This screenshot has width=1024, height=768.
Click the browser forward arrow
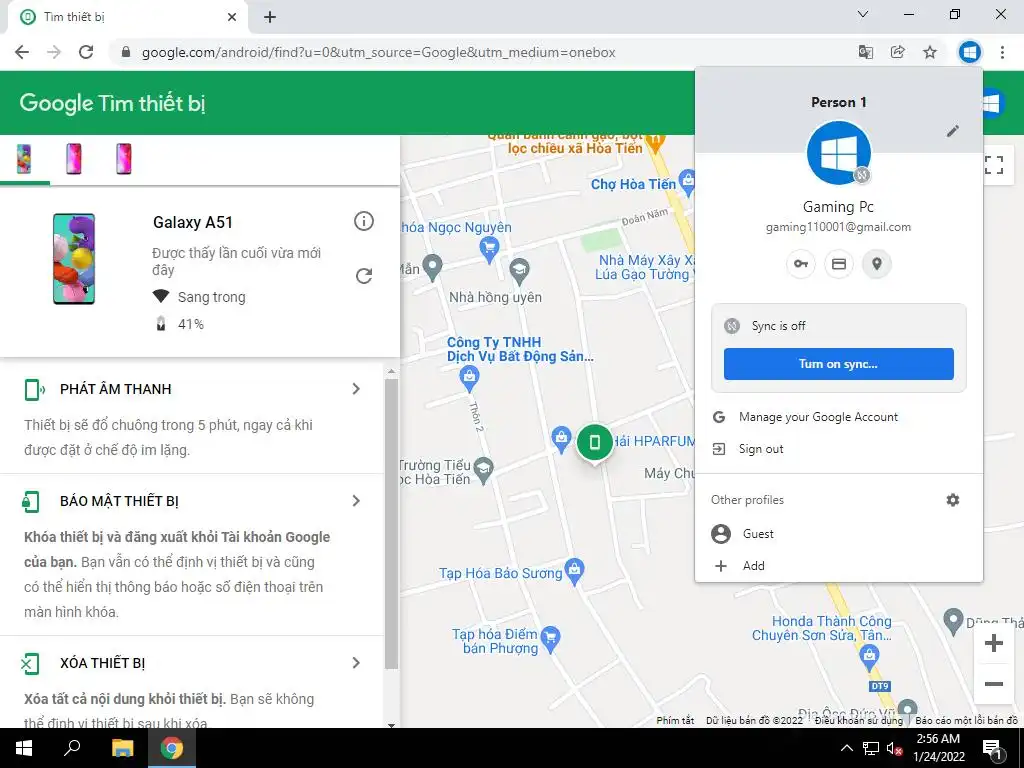[54, 52]
